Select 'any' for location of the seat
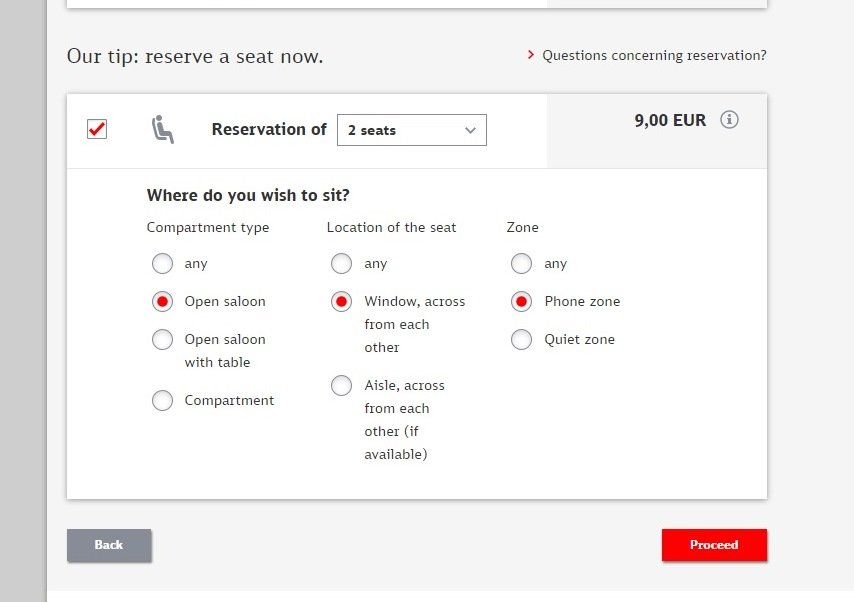The height and width of the screenshot is (602, 854). 341,264
